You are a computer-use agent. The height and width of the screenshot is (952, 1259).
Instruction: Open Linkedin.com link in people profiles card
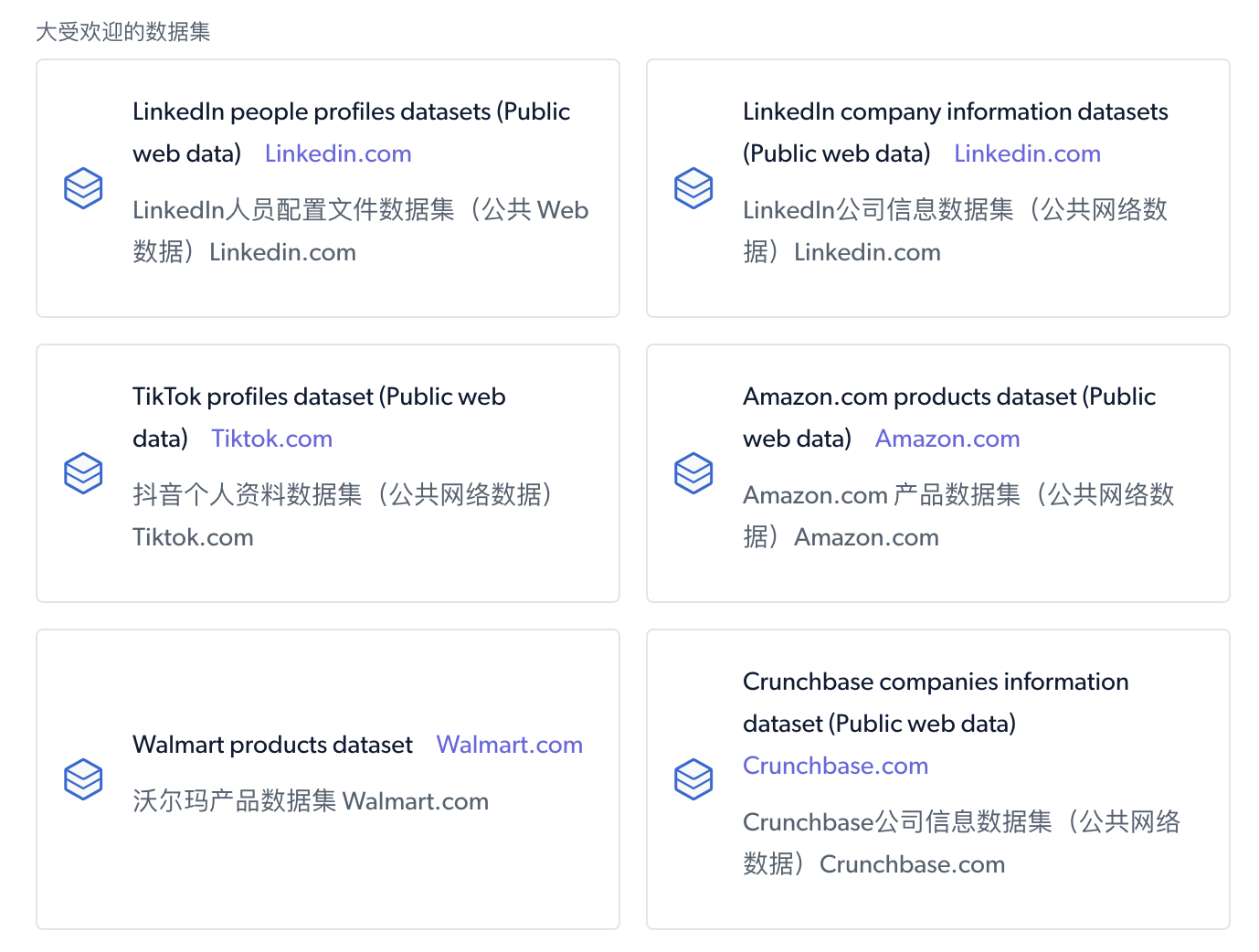point(338,153)
